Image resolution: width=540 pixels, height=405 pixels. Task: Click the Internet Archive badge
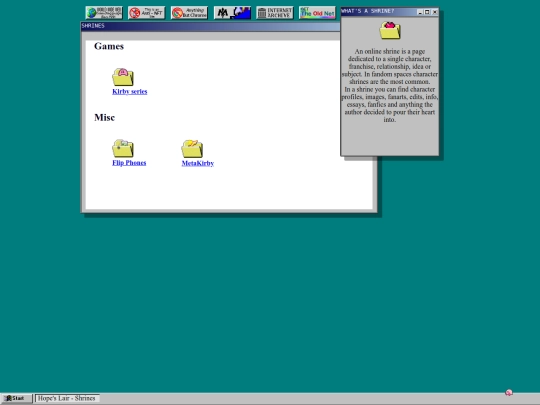[x=275, y=13]
